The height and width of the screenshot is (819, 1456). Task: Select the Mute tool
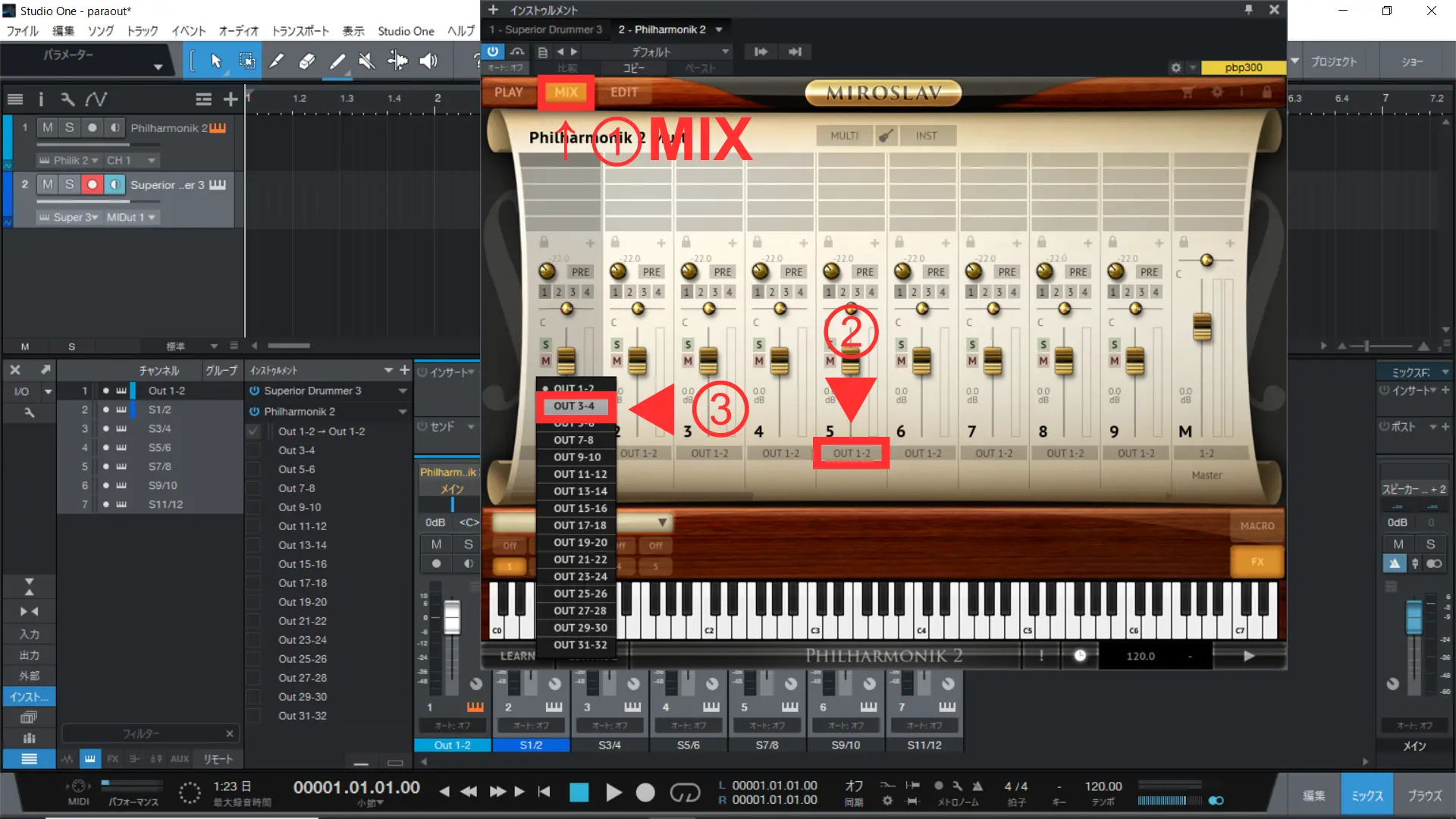(x=367, y=61)
